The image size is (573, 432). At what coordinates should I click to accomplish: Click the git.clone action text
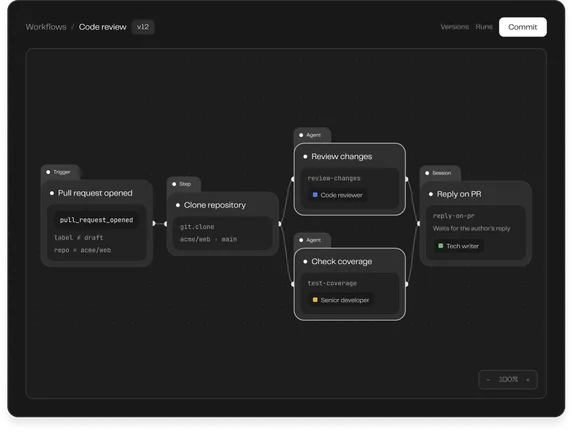pyautogui.click(x=197, y=227)
